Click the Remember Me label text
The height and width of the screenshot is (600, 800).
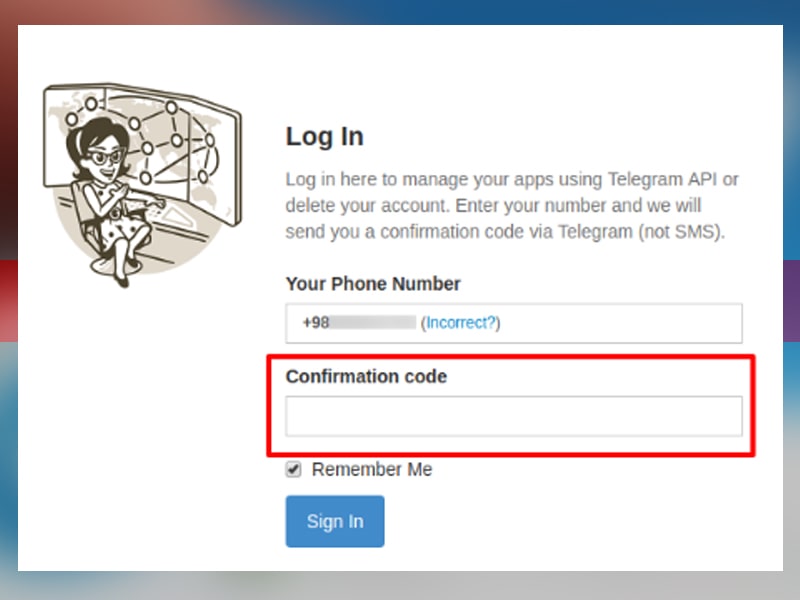pos(372,469)
